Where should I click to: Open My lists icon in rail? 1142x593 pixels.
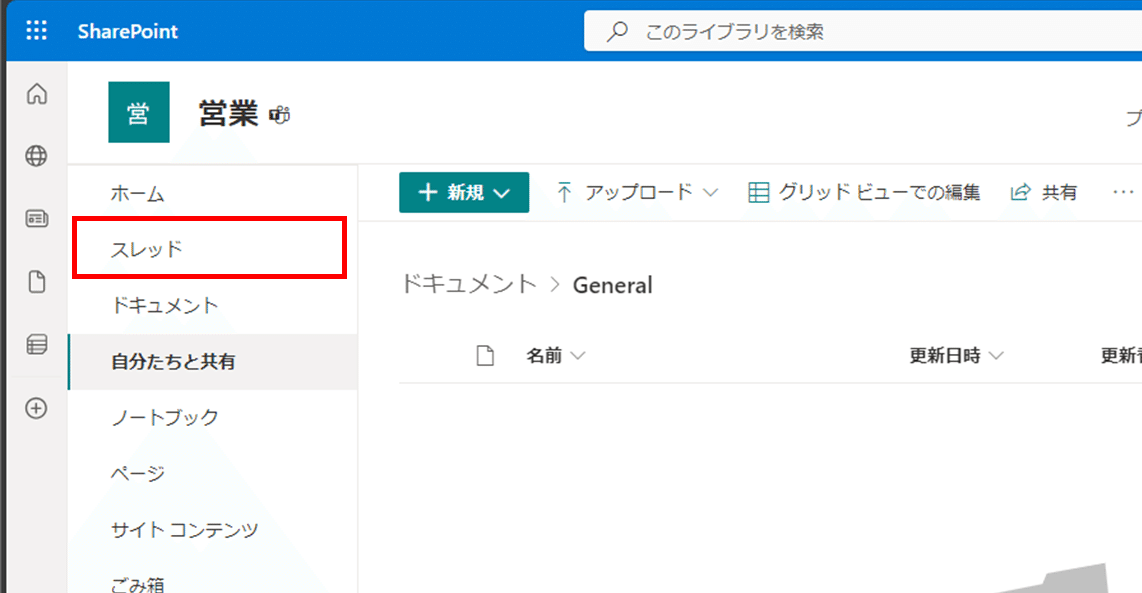click(37, 345)
